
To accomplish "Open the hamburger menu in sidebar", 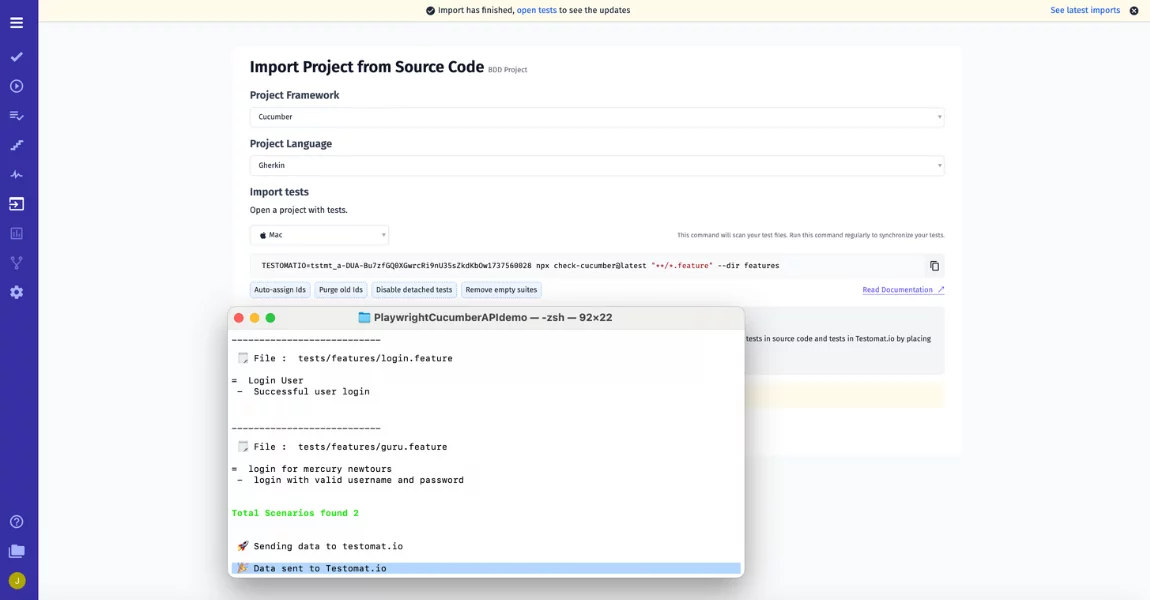I will pos(17,22).
